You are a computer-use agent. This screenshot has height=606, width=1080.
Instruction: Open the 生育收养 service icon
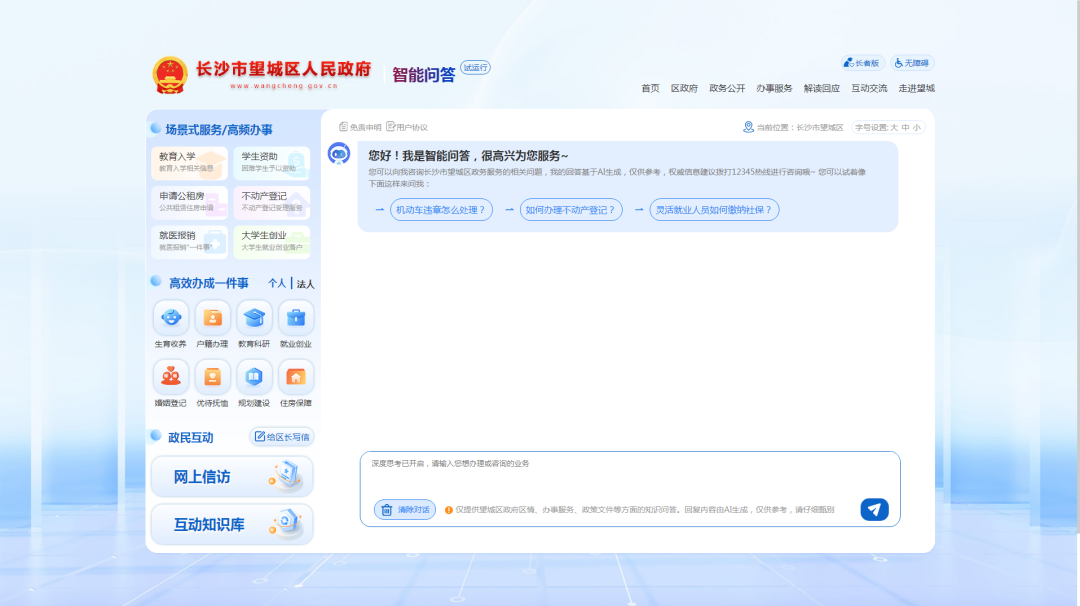[170, 318]
